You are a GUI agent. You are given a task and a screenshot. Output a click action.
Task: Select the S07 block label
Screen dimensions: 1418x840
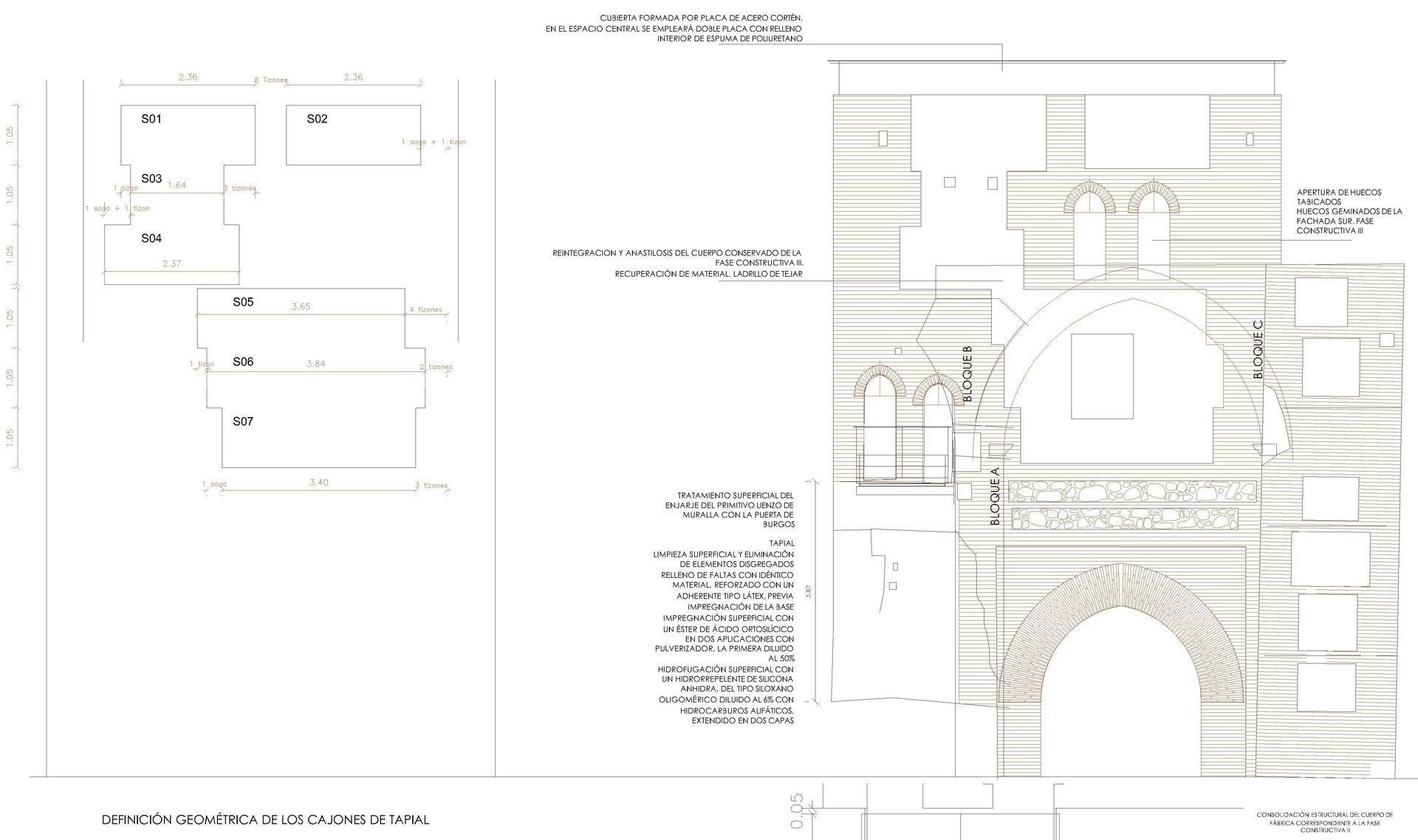[x=243, y=421]
